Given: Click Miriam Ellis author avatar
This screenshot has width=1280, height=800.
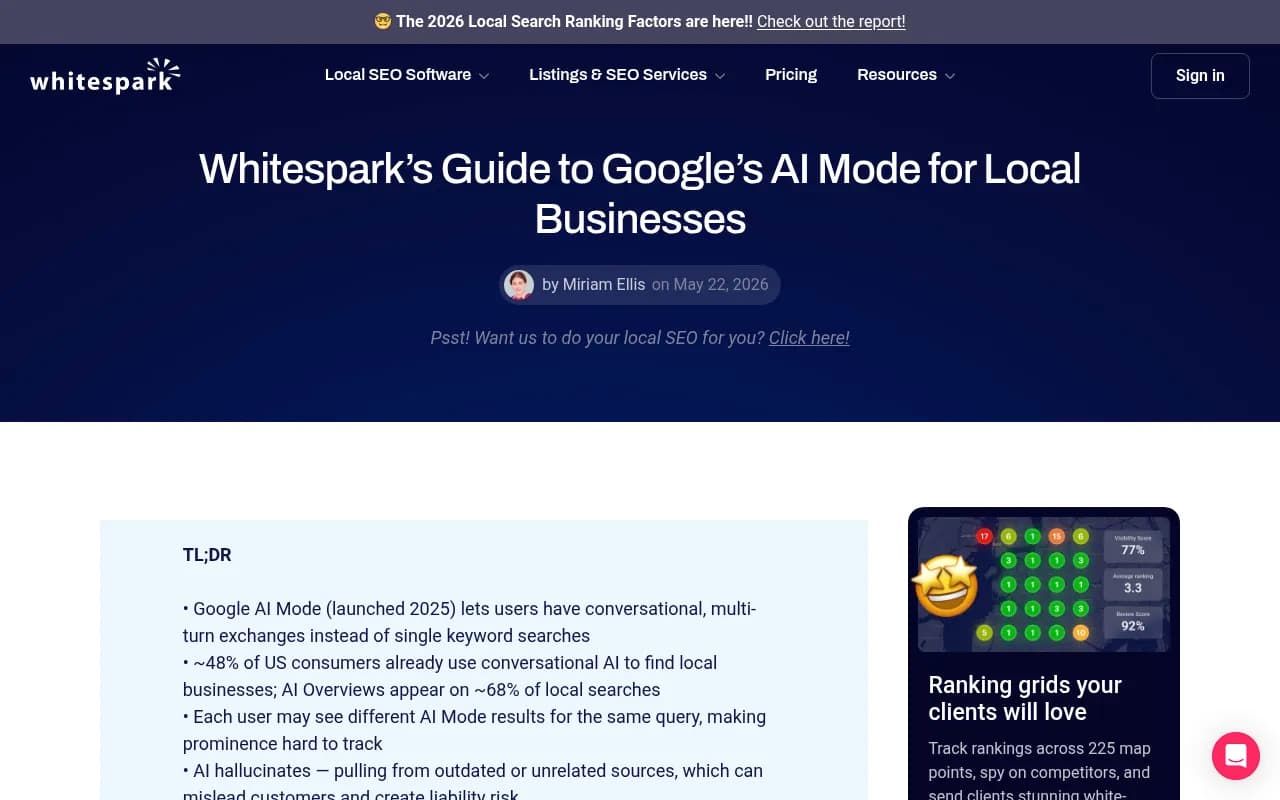Looking at the screenshot, I should pyautogui.click(x=519, y=285).
